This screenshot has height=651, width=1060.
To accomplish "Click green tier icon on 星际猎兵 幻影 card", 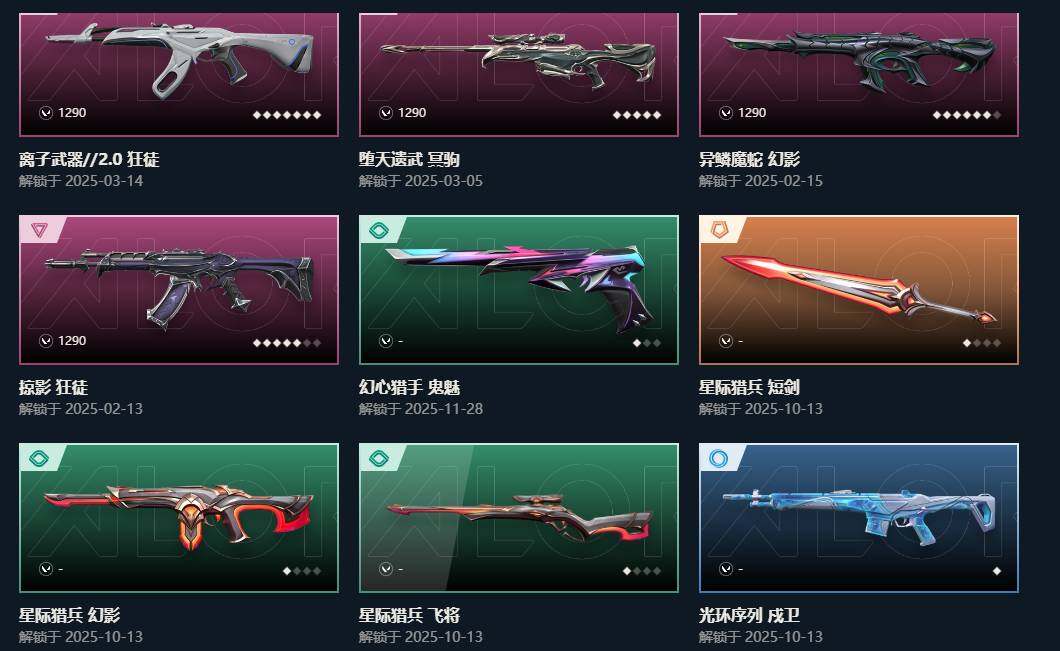I will click(39, 458).
